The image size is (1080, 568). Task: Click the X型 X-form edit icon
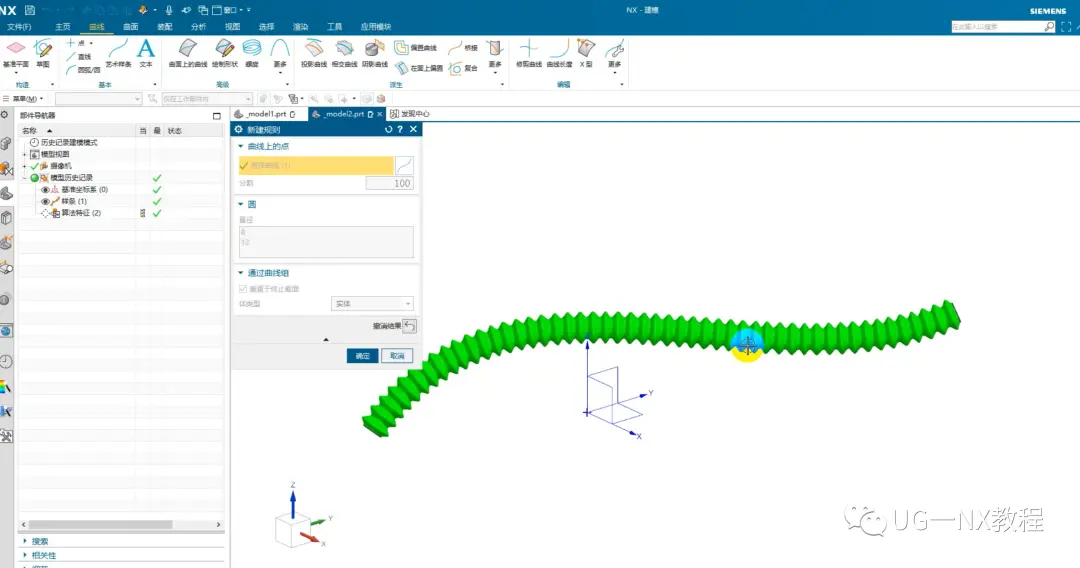(586, 49)
